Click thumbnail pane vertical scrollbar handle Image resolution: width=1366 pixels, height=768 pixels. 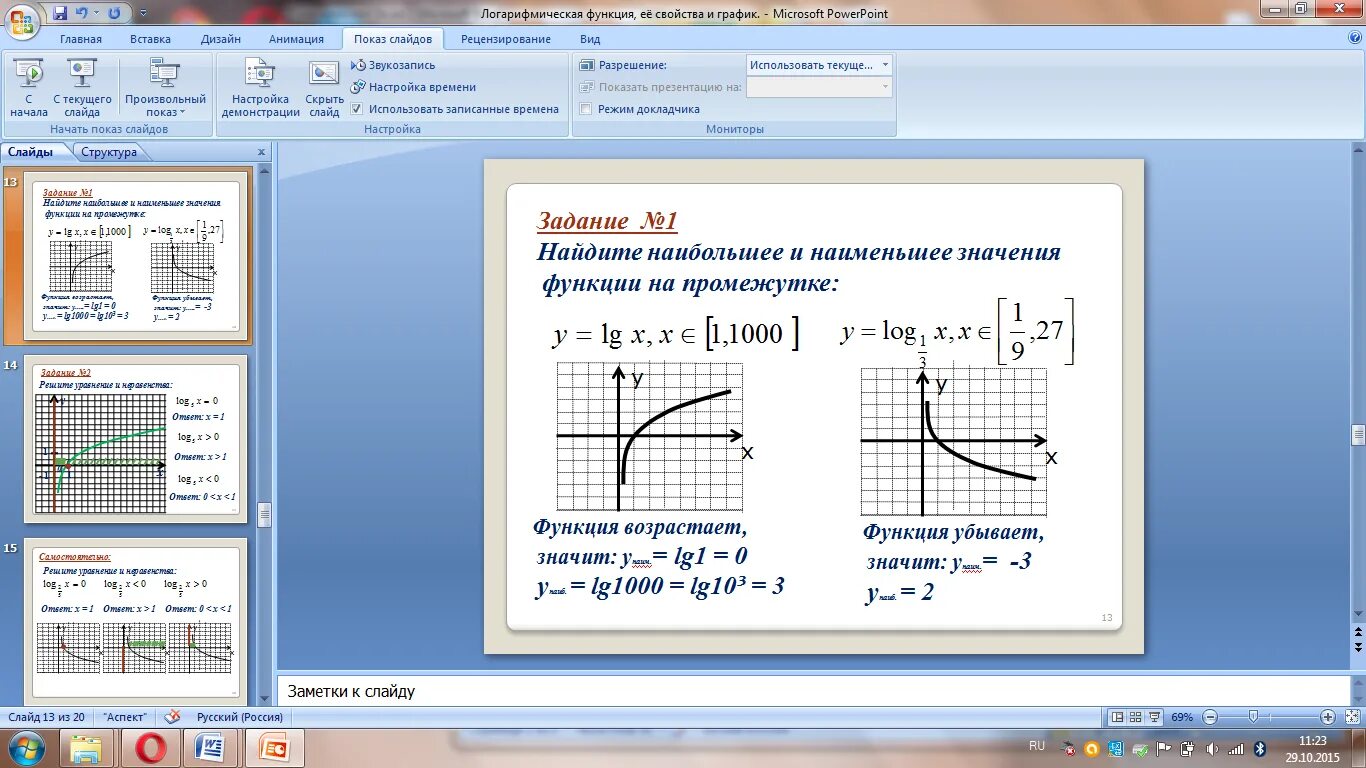pyautogui.click(x=264, y=514)
